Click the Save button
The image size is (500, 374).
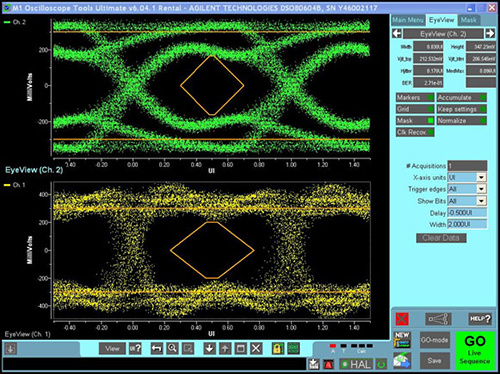tap(434, 361)
